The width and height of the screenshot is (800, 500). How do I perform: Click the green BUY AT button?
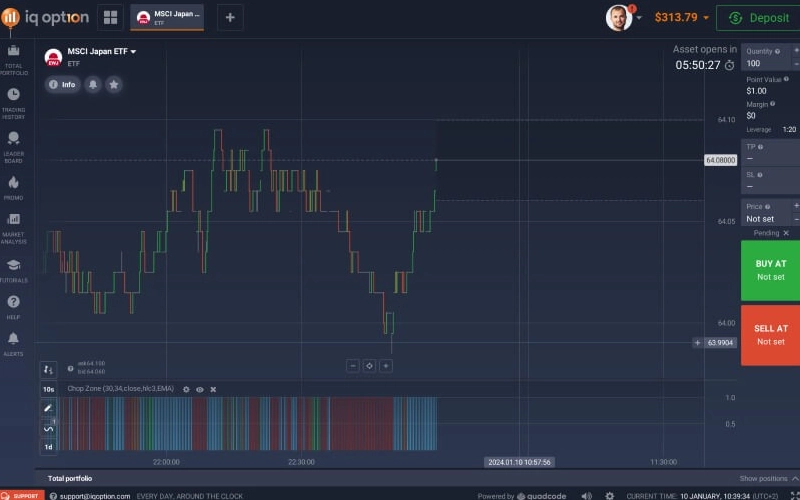click(x=770, y=270)
